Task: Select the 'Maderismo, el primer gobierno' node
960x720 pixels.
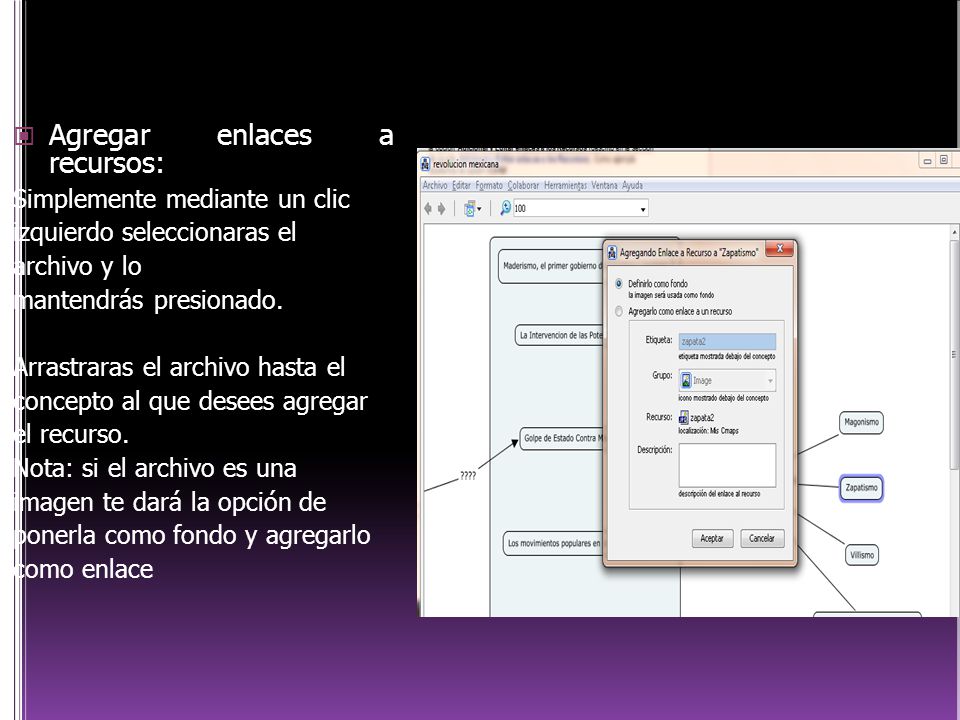Action: (x=550, y=266)
